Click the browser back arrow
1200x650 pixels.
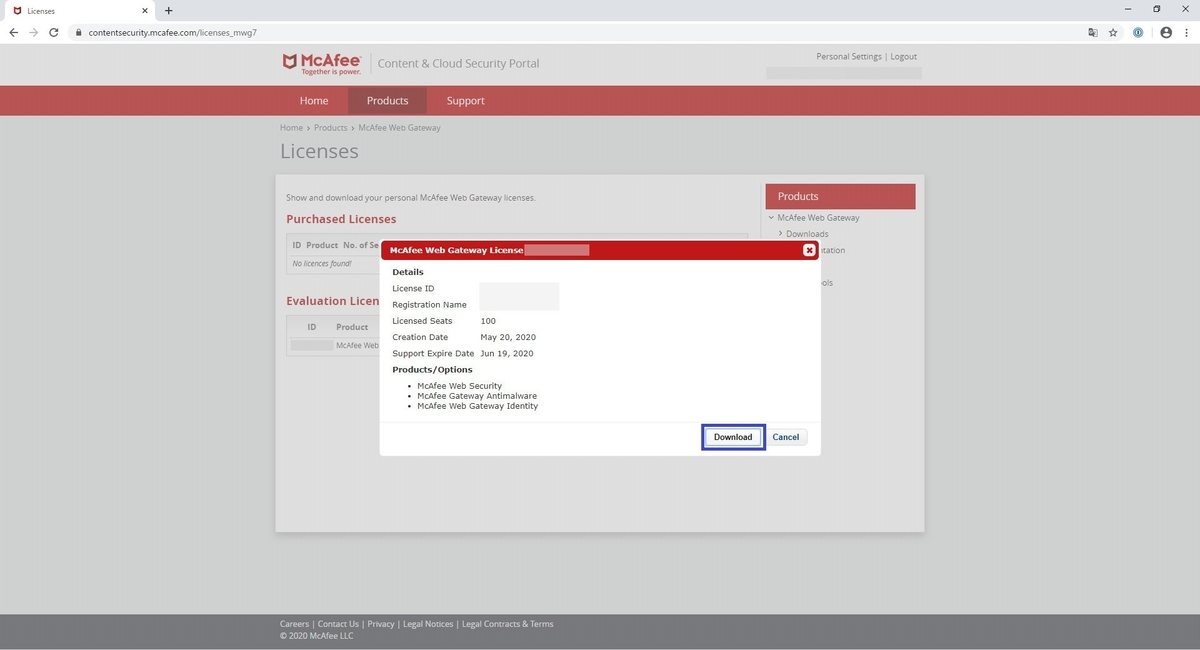(x=13, y=32)
